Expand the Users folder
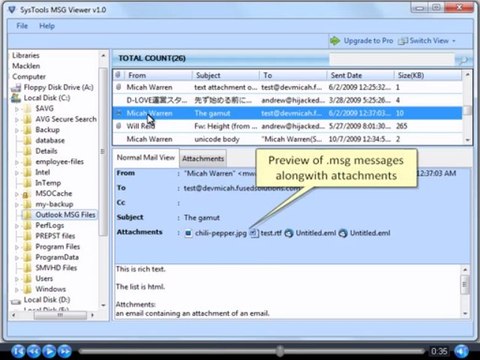The width and height of the screenshot is (480, 360). click(17, 279)
